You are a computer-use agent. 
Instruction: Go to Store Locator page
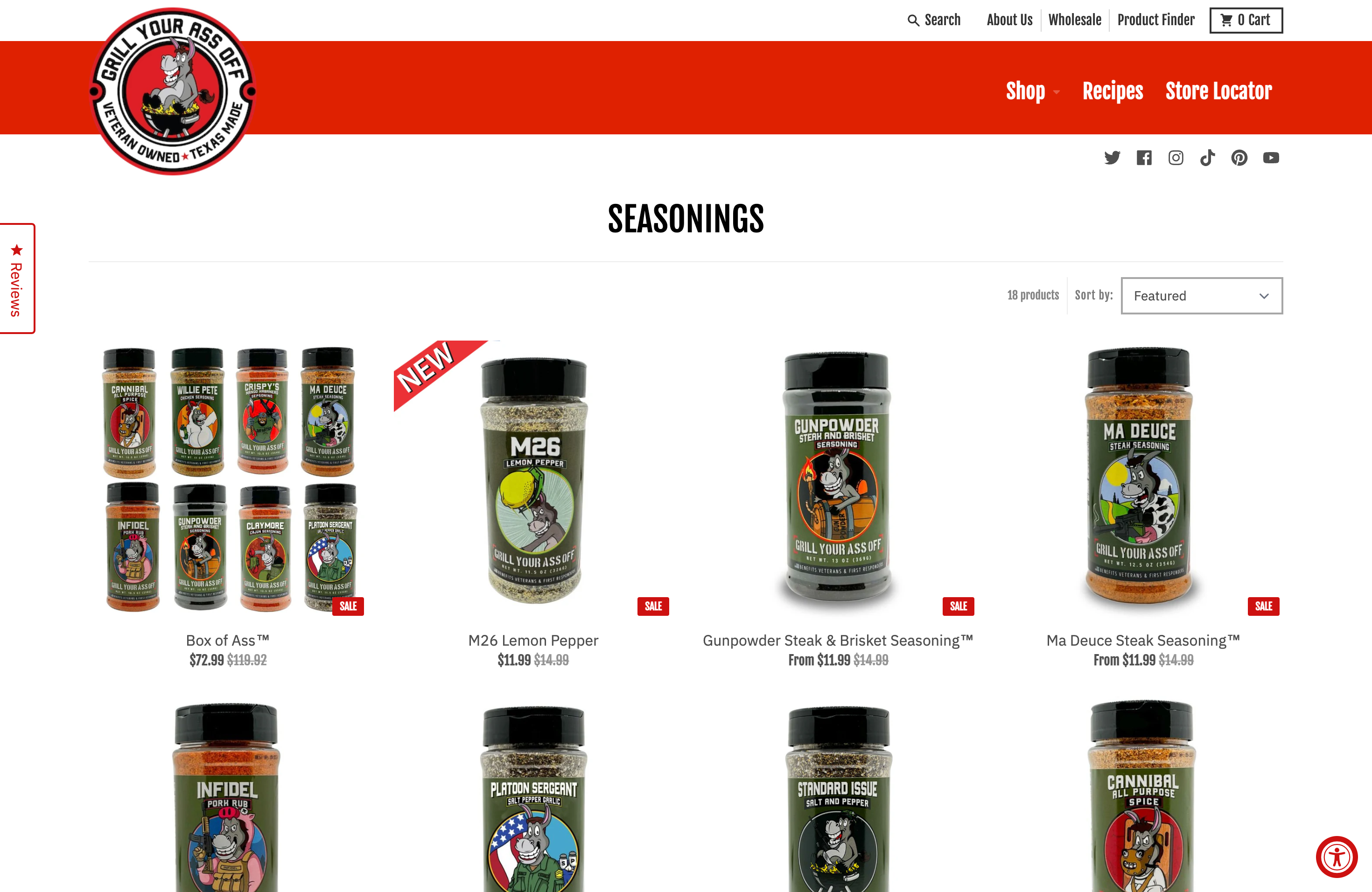[1218, 91]
